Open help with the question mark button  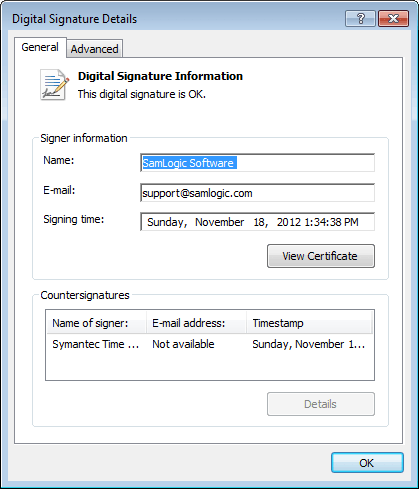(360, 18)
